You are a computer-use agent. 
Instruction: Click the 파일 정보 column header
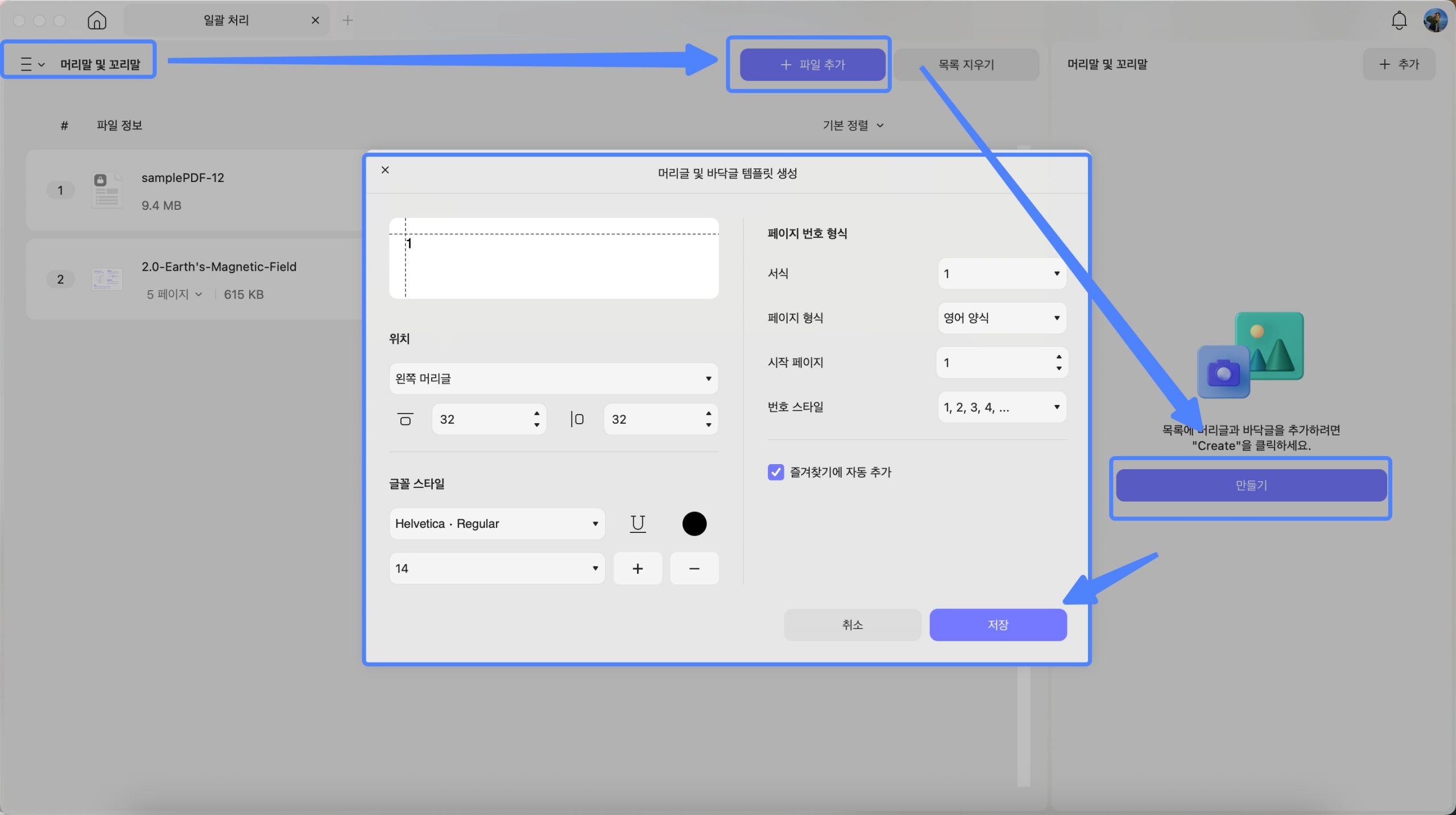coord(119,125)
